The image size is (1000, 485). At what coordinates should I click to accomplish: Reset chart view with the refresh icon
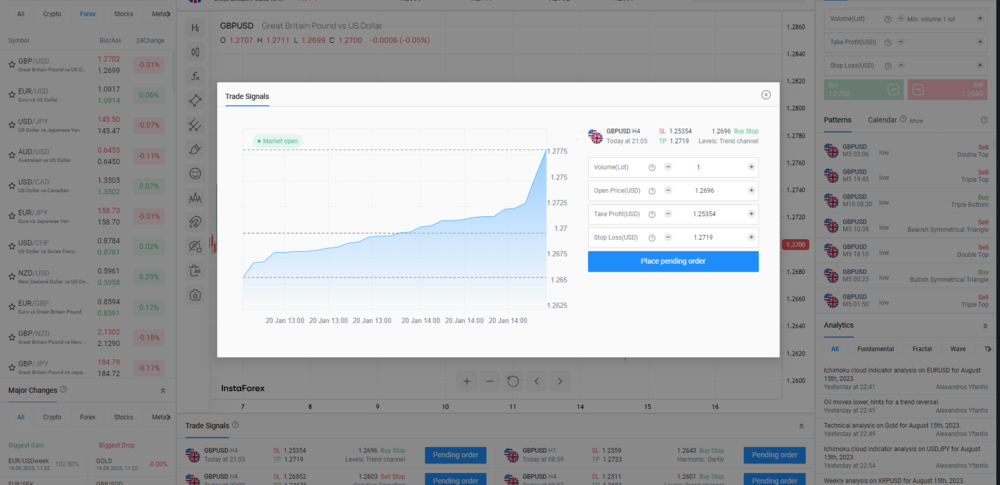click(513, 381)
